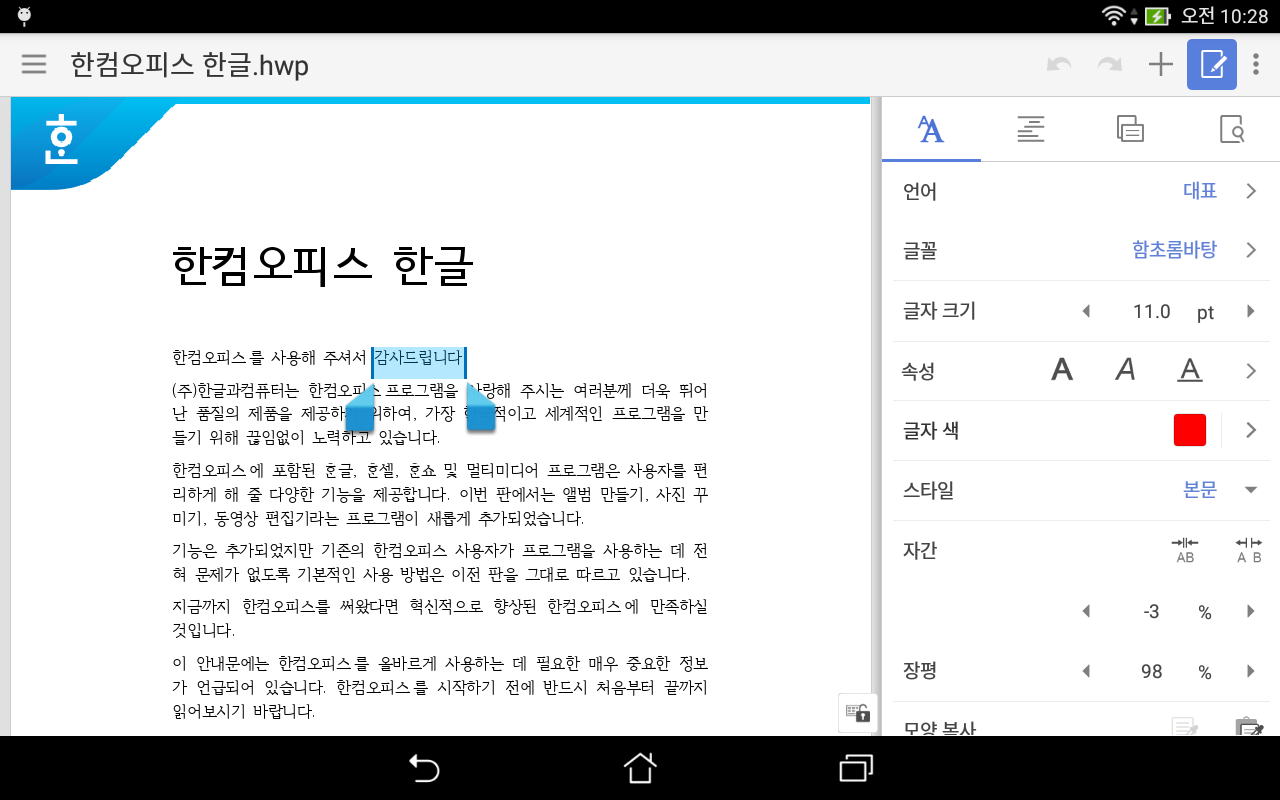Tap the Android notification icon in the status bar
The image size is (1280, 800).
click(24, 16)
